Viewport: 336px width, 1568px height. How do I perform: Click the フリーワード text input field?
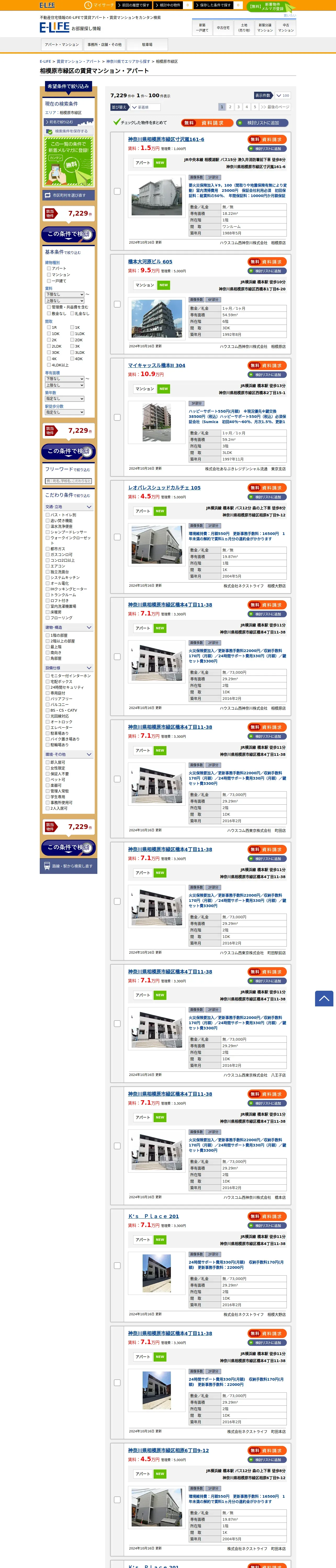pos(68,481)
